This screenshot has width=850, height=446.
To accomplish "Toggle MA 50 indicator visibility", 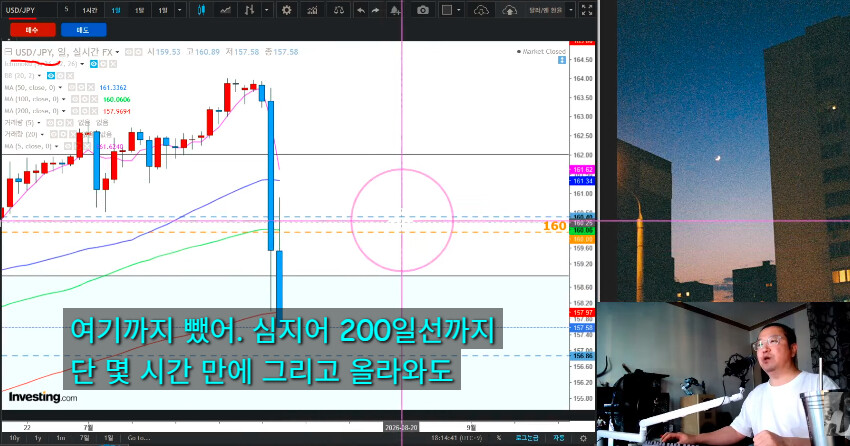I will tap(72, 87).
